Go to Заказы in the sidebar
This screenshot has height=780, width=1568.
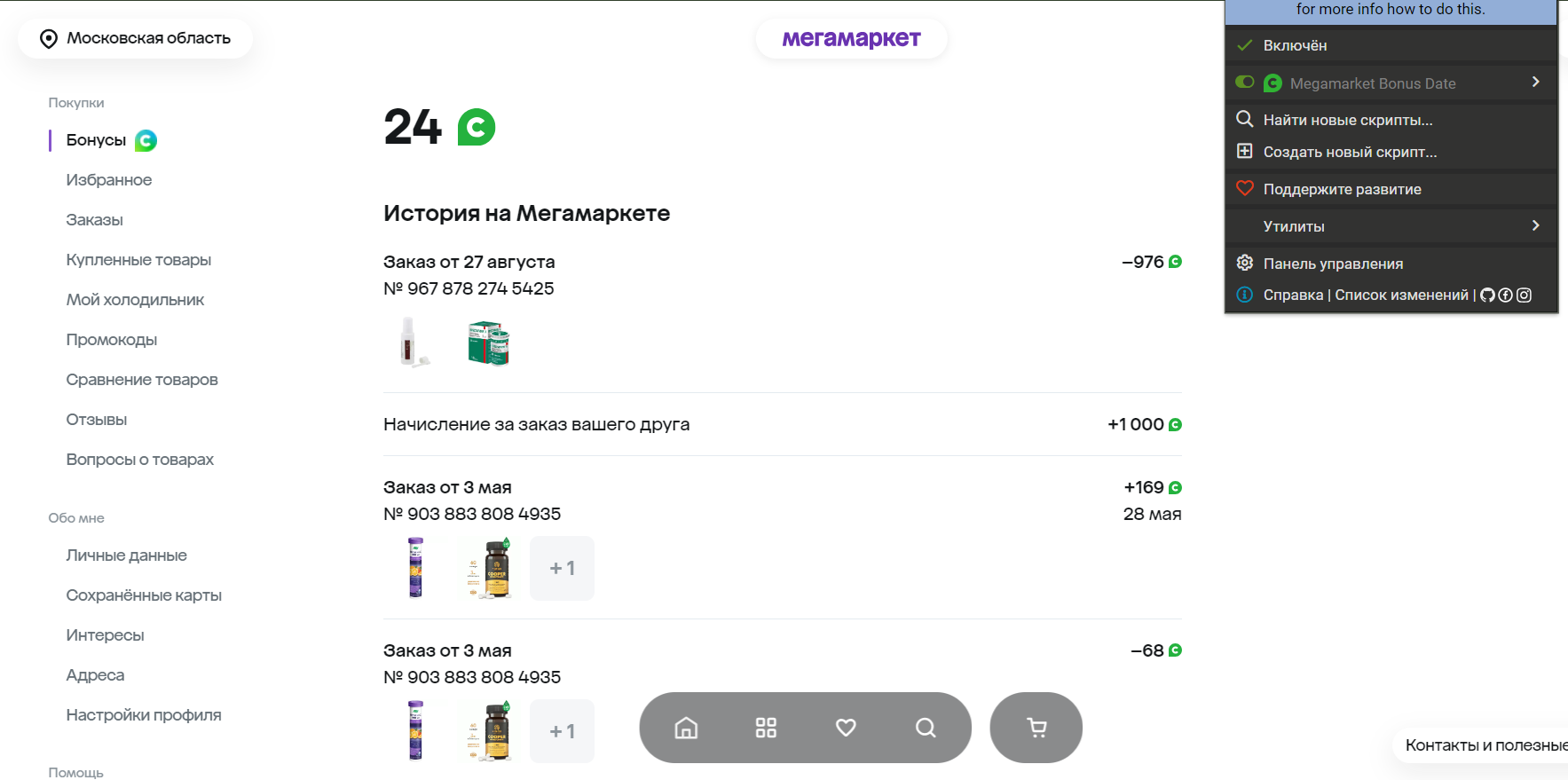[94, 220]
